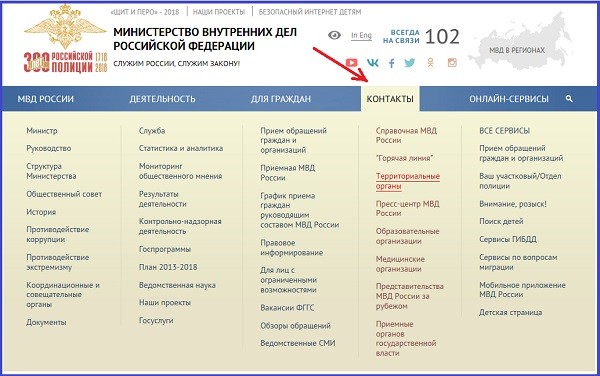Screen dimensions: 600x376
Task: Open График приема граждан link
Action: [x=300, y=210]
